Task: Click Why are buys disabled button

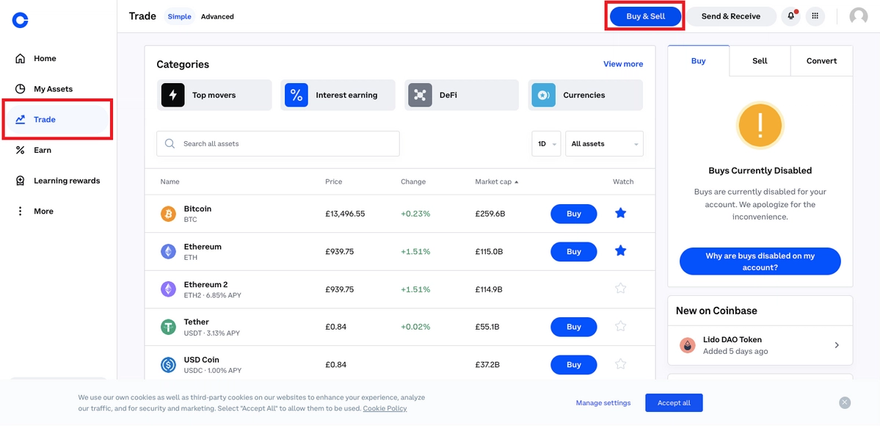Action: (760, 262)
